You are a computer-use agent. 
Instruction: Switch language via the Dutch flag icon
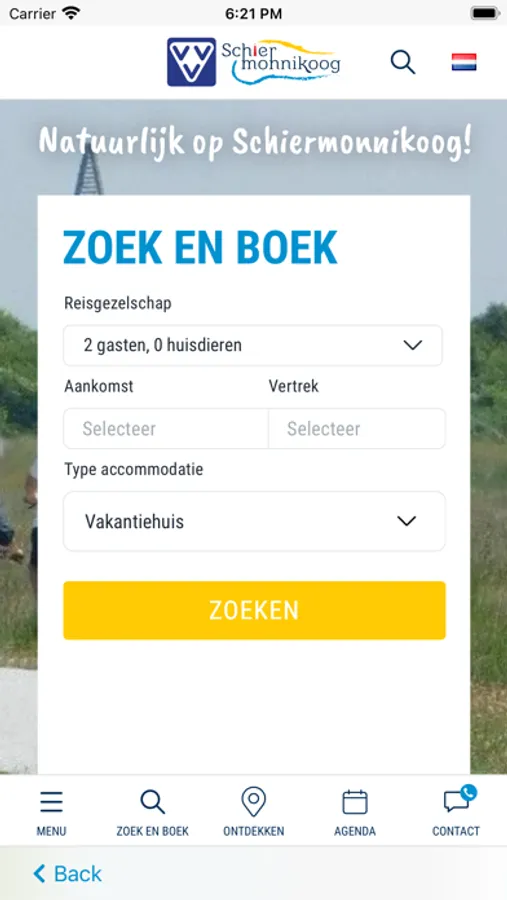463,62
